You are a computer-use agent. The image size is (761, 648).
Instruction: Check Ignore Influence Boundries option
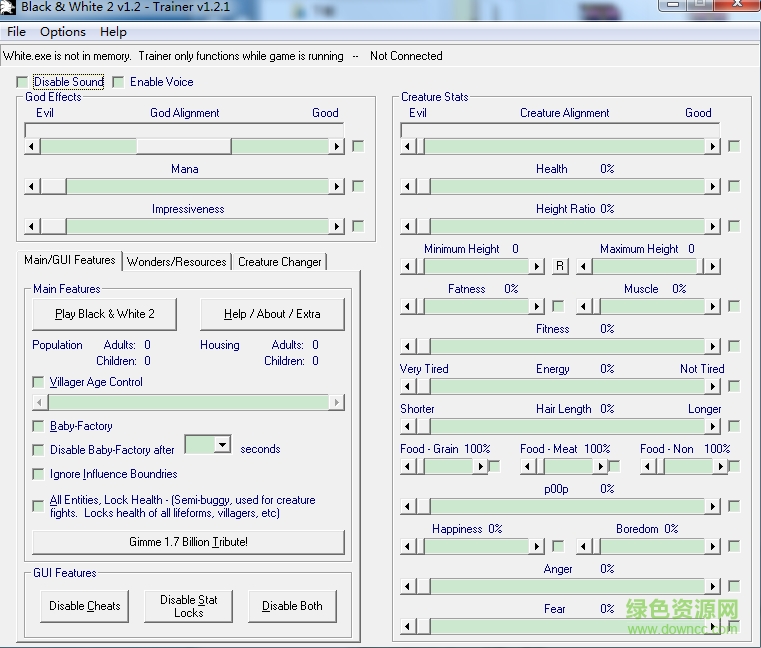coord(38,474)
